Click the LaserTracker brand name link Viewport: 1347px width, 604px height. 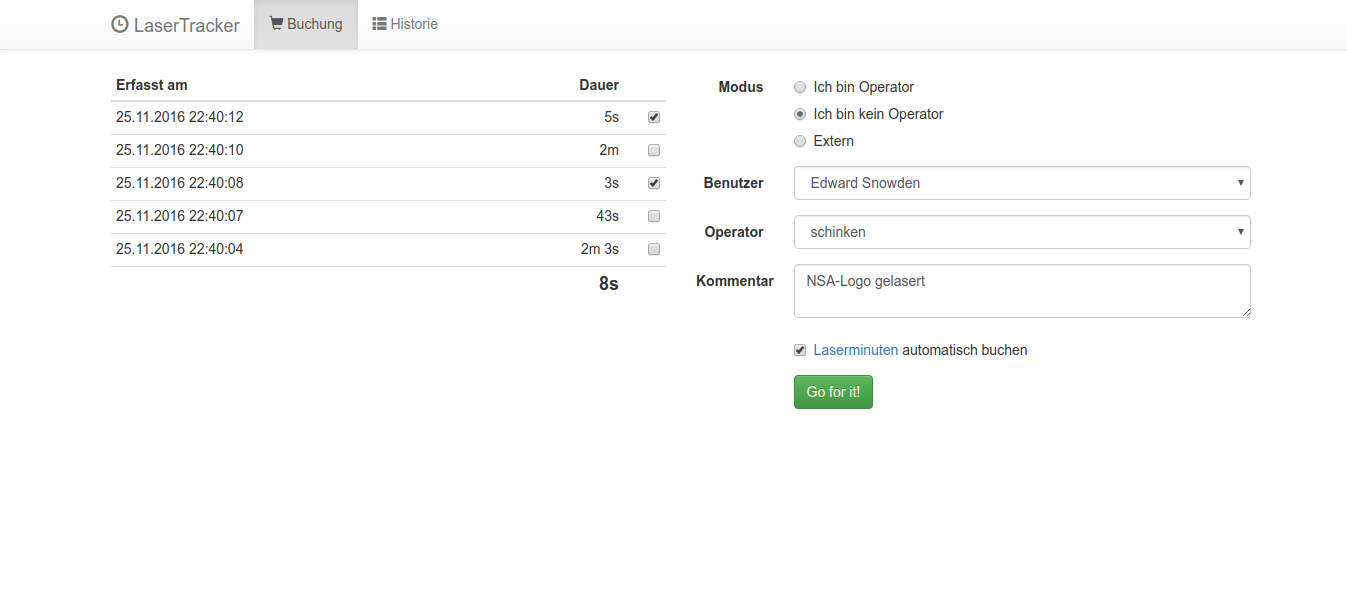click(186, 25)
